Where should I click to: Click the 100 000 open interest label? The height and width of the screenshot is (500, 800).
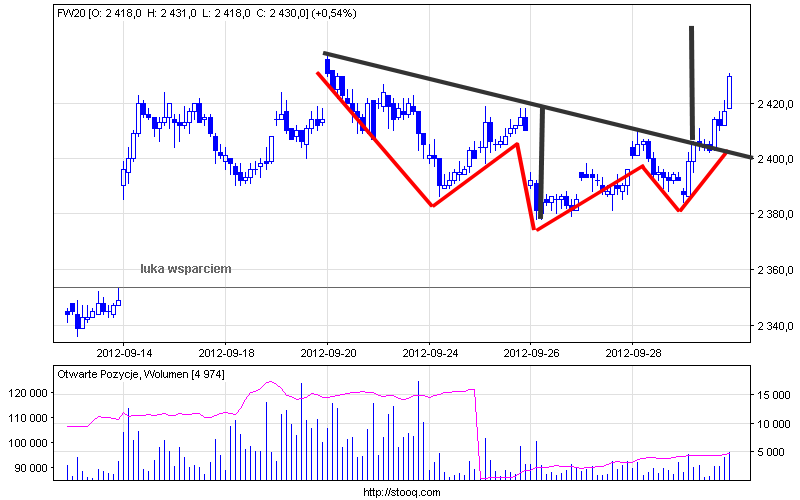pyautogui.click(x=28, y=443)
